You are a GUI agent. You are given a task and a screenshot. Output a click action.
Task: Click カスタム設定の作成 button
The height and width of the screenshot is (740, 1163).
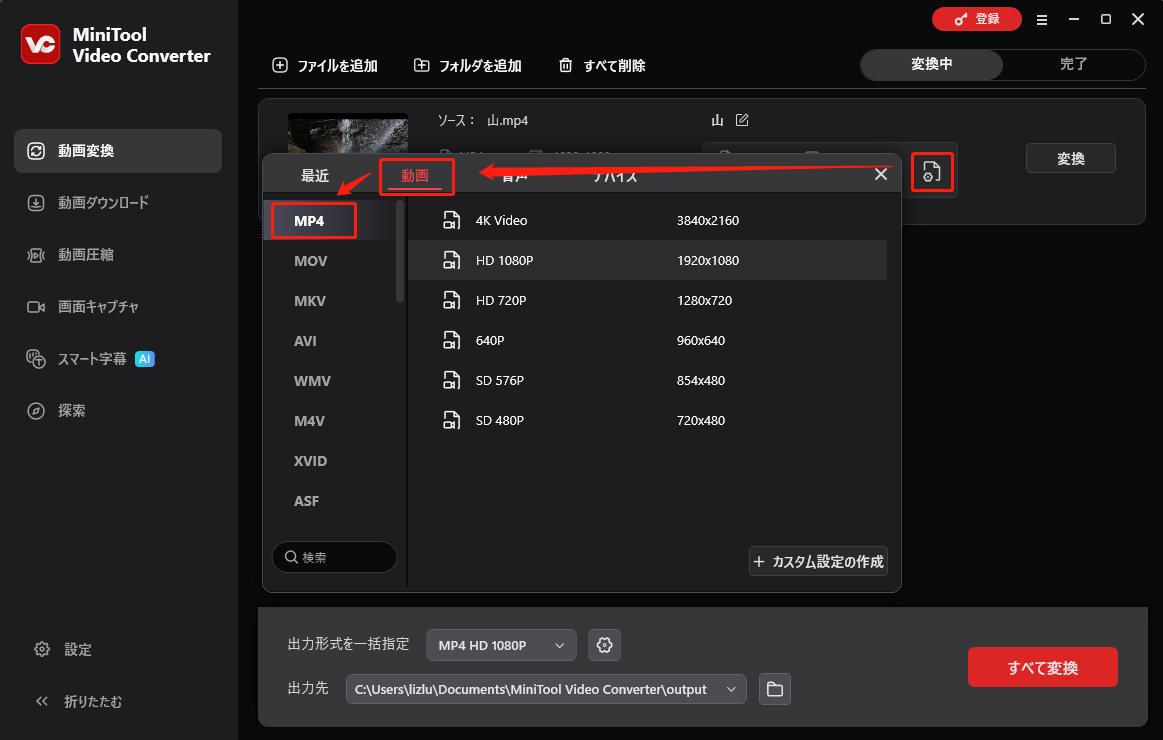(x=818, y=561)
